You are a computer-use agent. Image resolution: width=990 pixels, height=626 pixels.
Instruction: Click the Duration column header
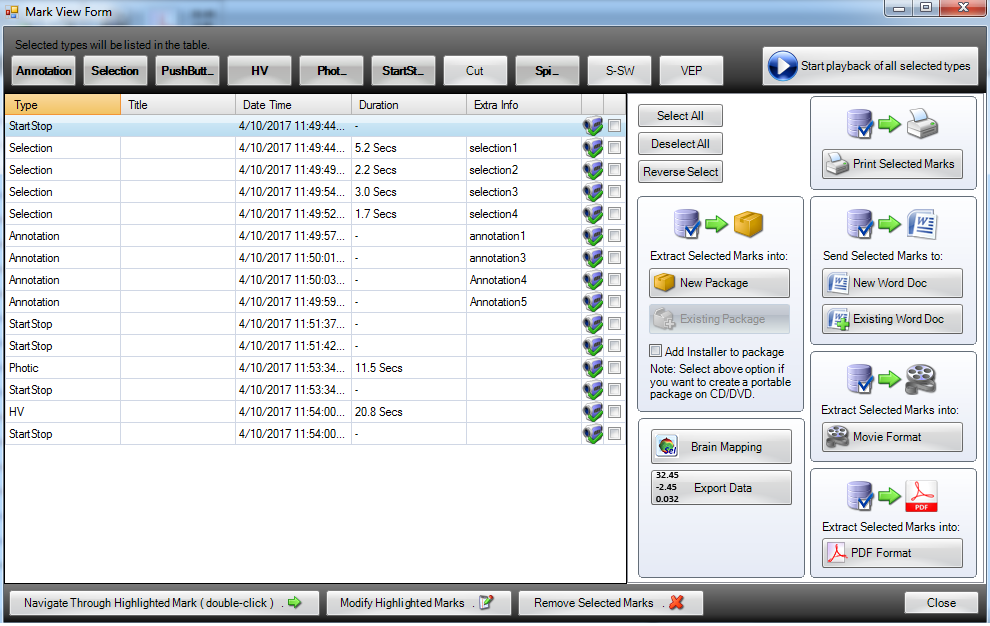coord(409,105)
